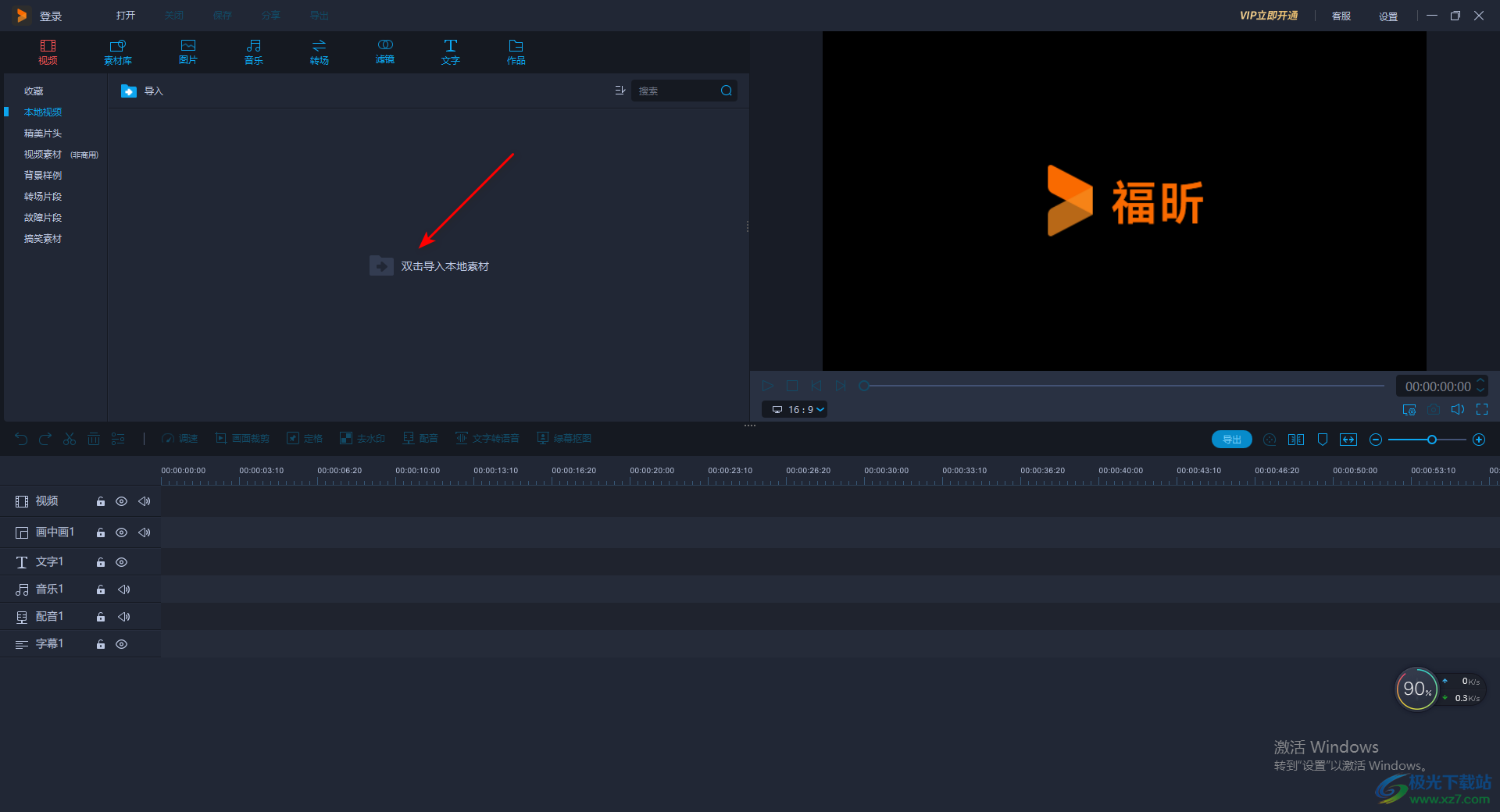Click the split-view compare icon near export
1500x812 pixels.
click(x=1296, y=440)
